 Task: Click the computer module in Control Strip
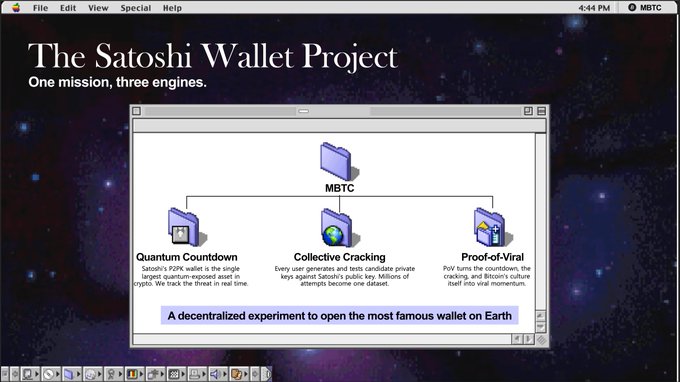click(27, 374)
